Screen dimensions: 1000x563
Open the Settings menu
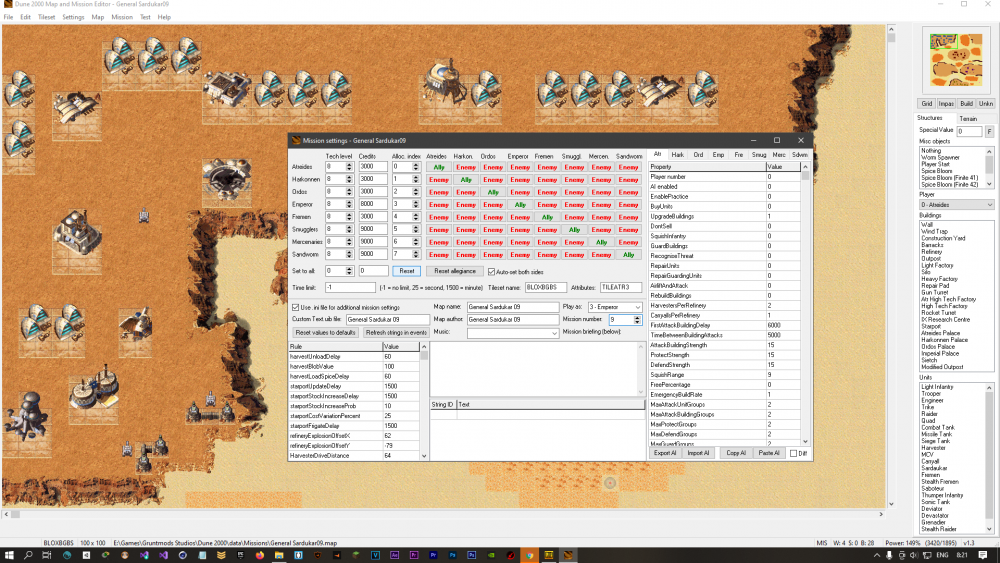[x=73, y=17]
